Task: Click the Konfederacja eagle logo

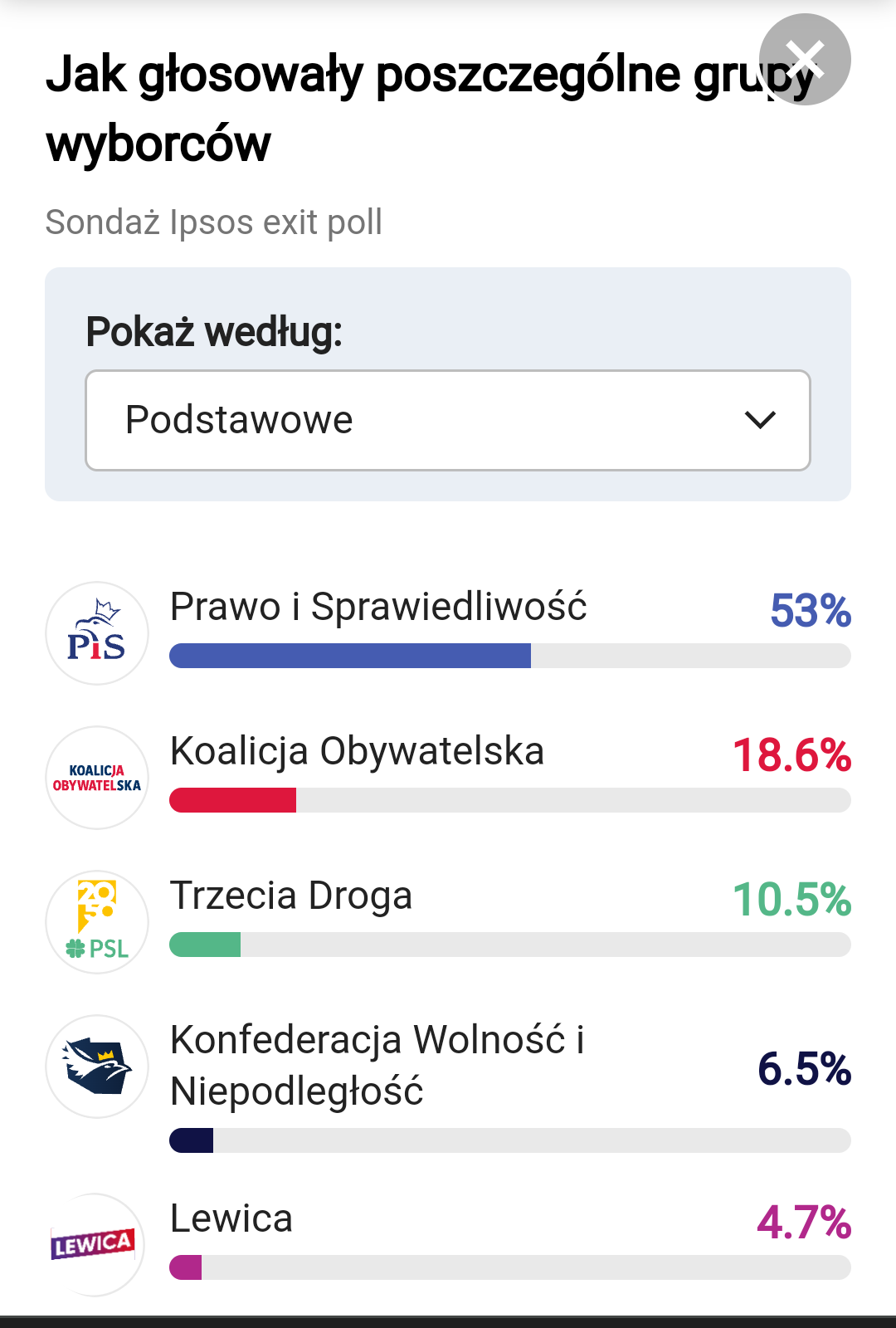Action: [x=97, y=1067]
